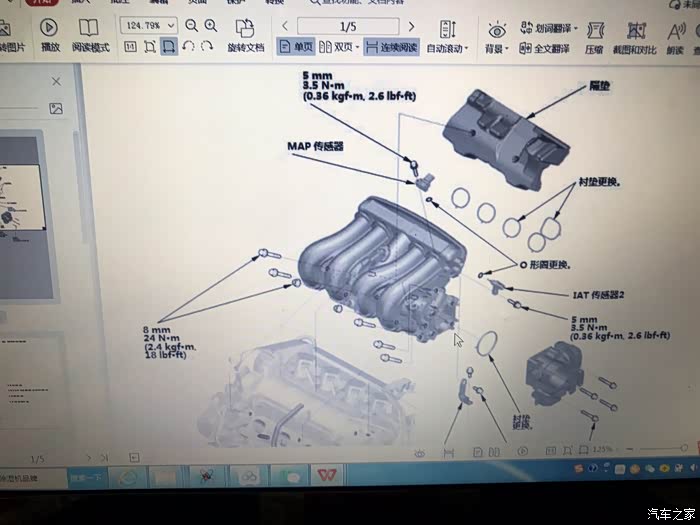
Task: Click the zoom out magnifier icon
Action: pyautogui.click(x=191, y=25)
